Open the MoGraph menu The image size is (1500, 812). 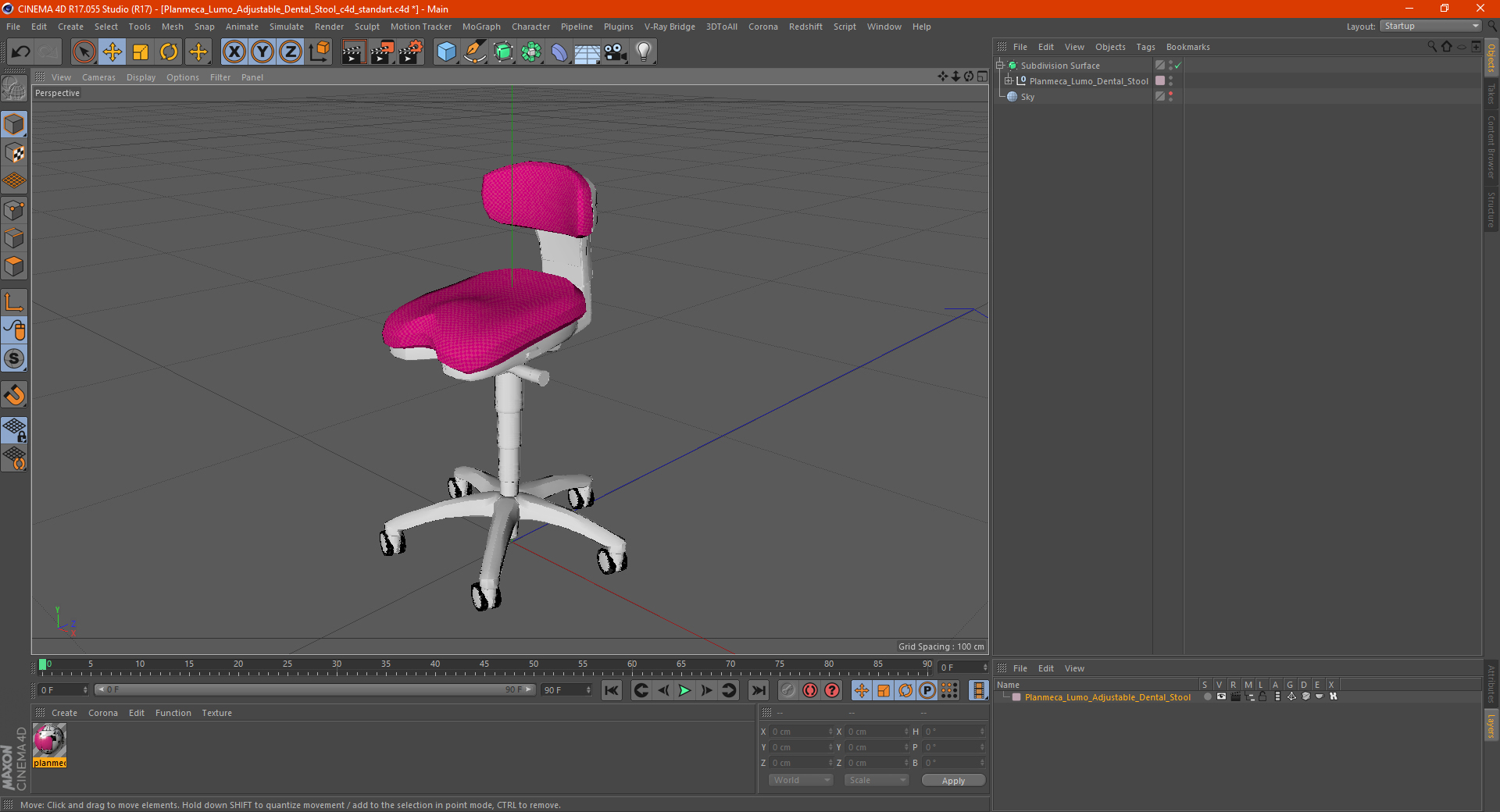coord(481,27)
